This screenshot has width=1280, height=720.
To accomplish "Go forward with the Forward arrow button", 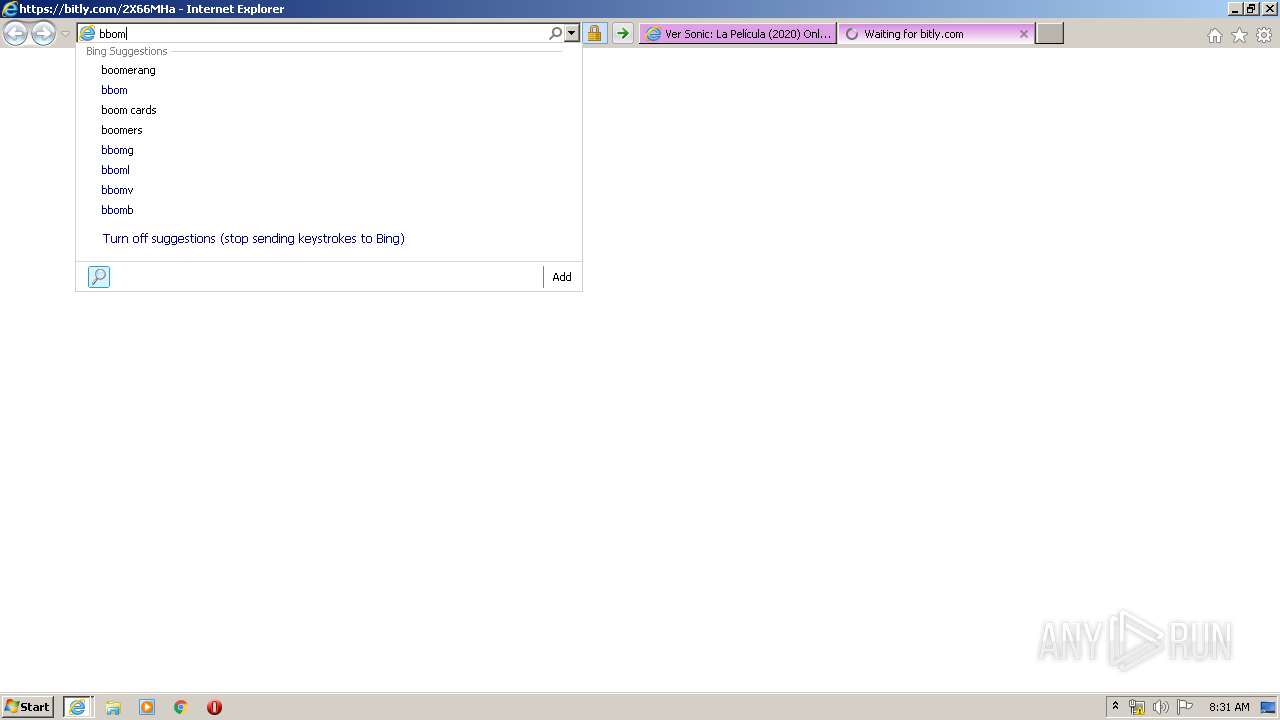I will (x=43, y=34).
